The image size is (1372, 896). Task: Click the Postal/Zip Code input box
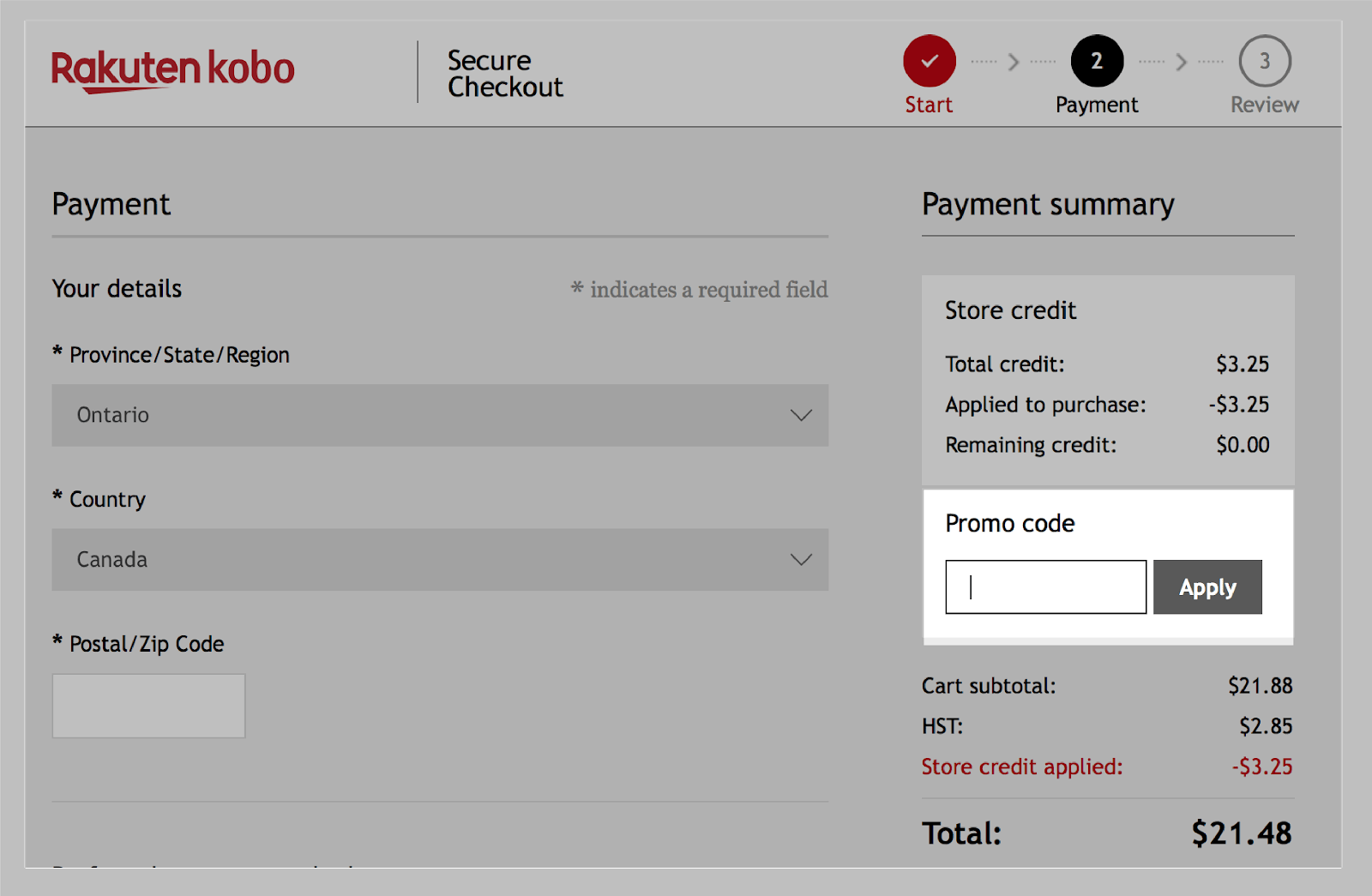147,706
